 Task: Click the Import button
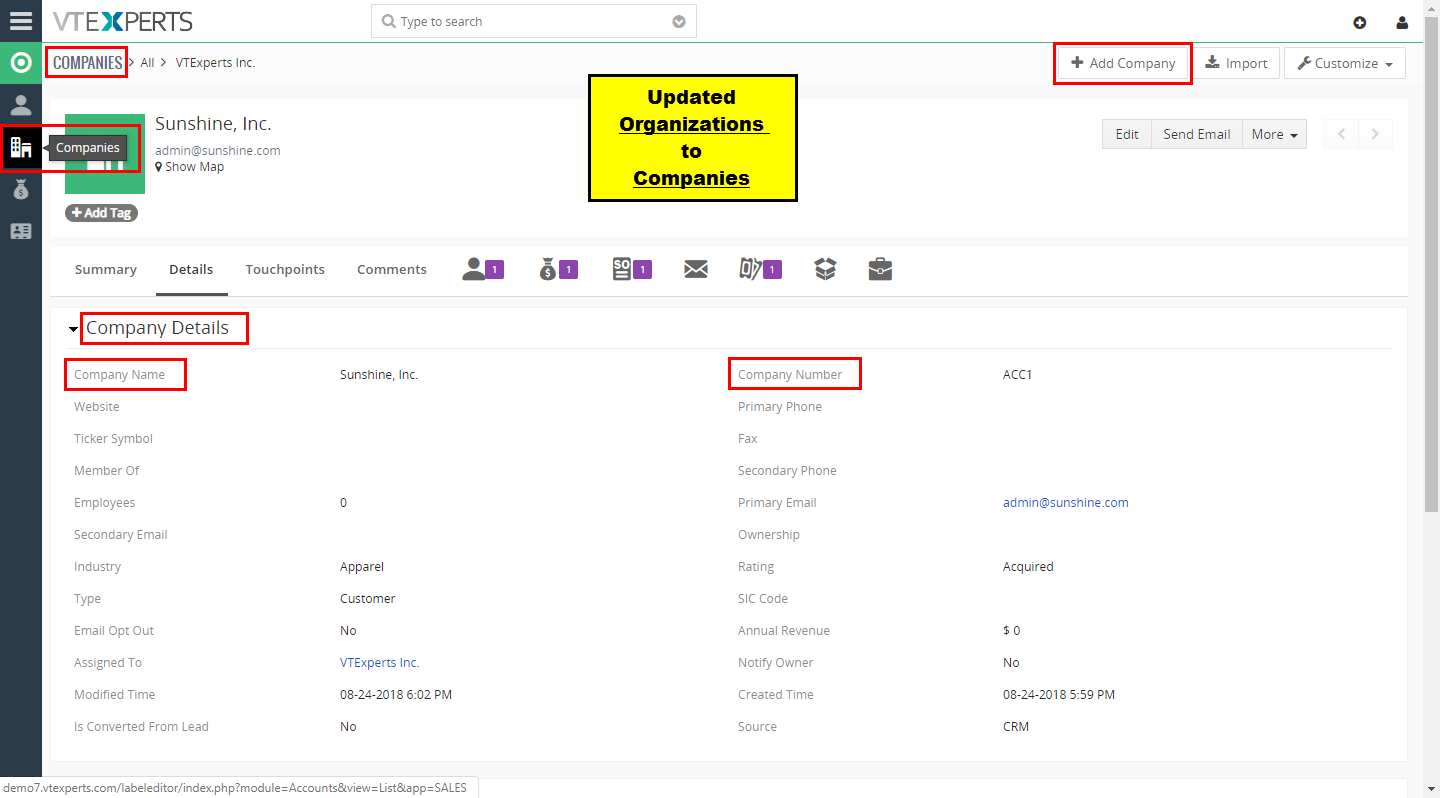[x=1236, y=63]
